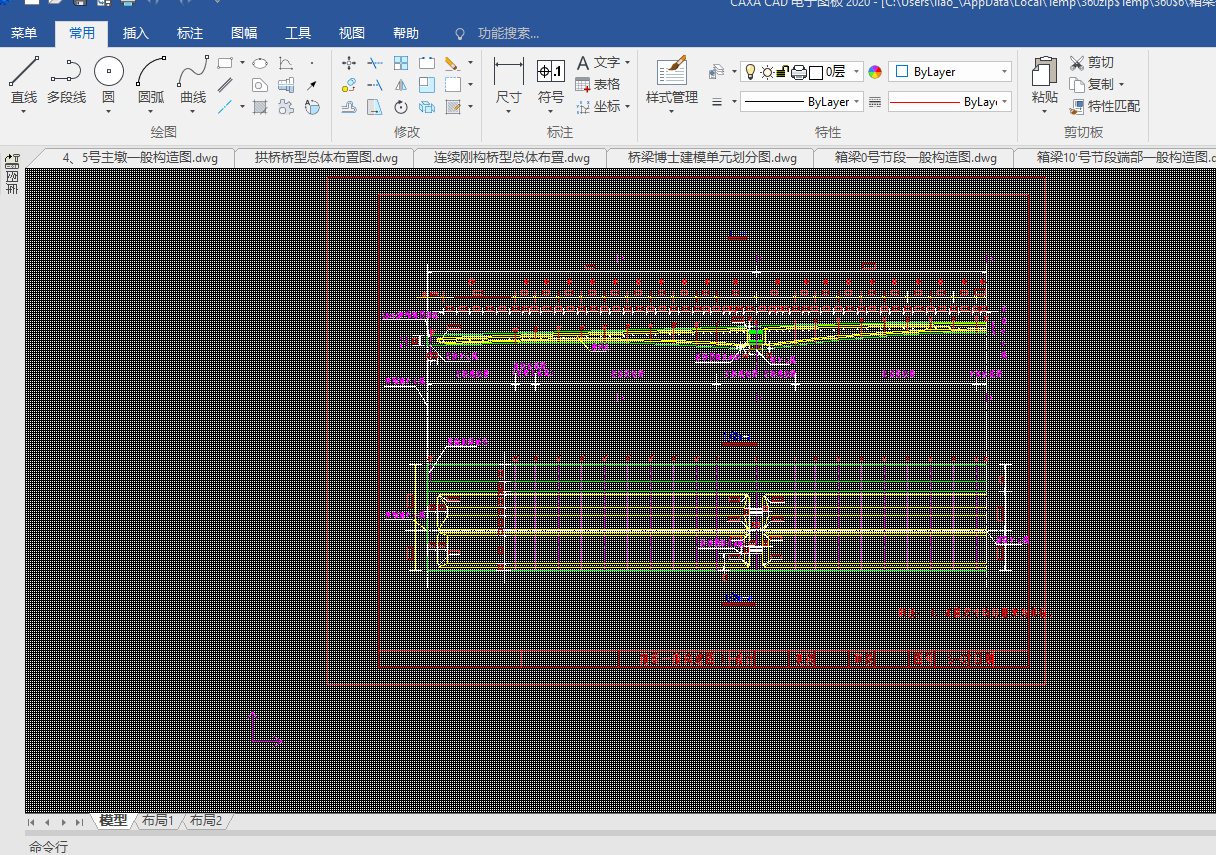This screenshot has width=1216, height=855.
Task: Click the 功能搜索 search field
Action: click(x=508, y=34)
